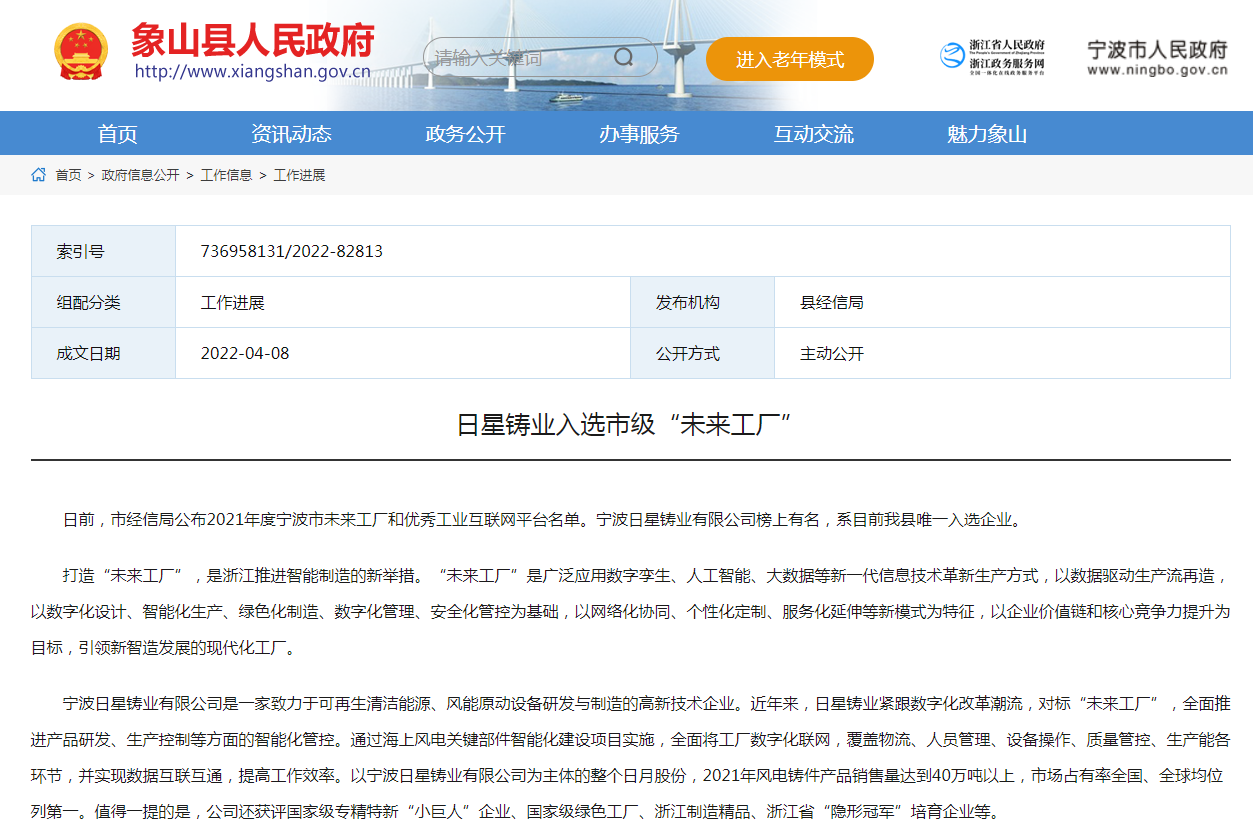Click 工作信息 breadcrumb link
The height and width of the screenshot is (838, 1253).
click(x=226, y=175)
